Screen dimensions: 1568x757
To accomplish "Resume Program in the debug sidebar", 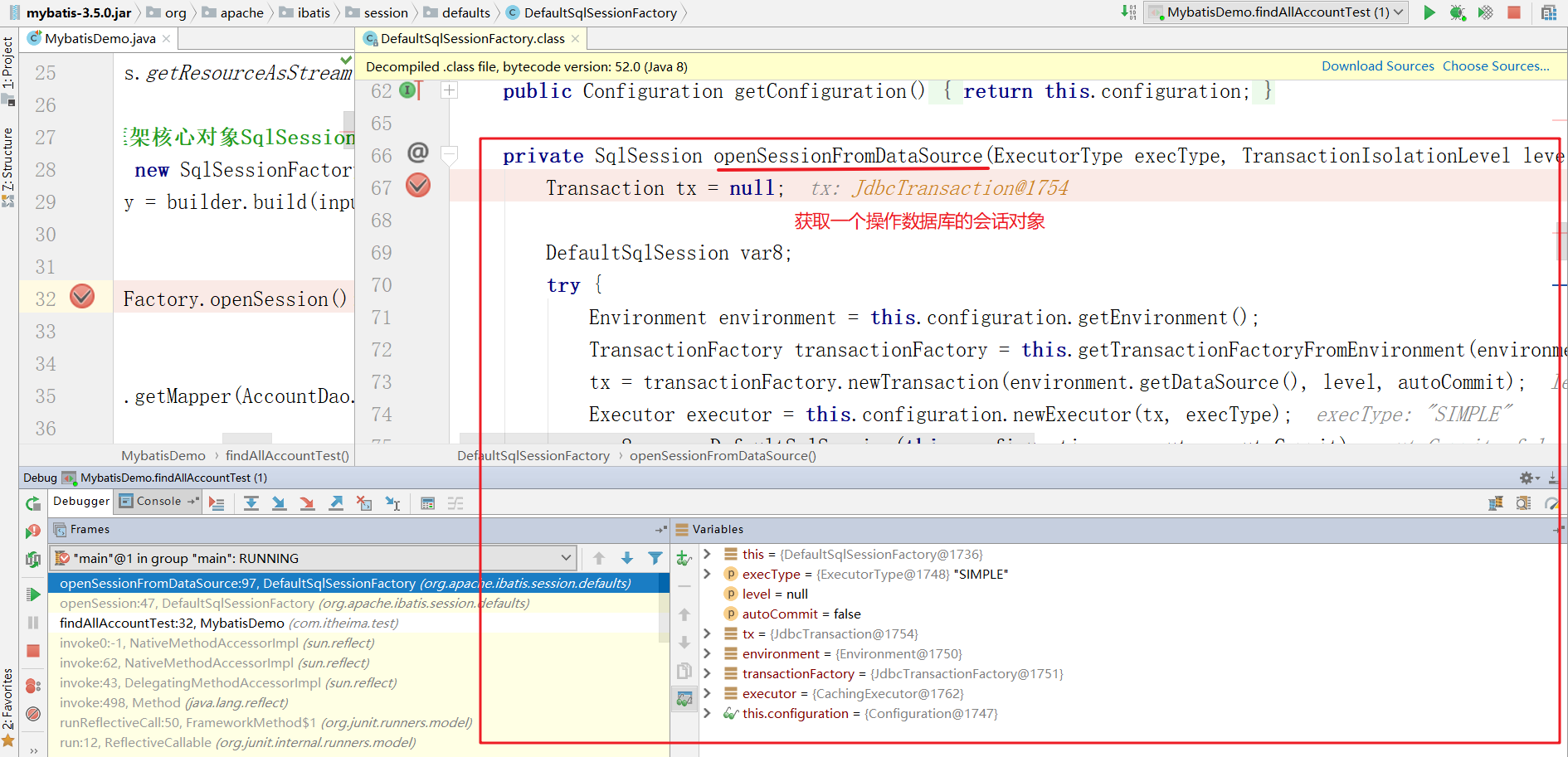I will point(33,594).
